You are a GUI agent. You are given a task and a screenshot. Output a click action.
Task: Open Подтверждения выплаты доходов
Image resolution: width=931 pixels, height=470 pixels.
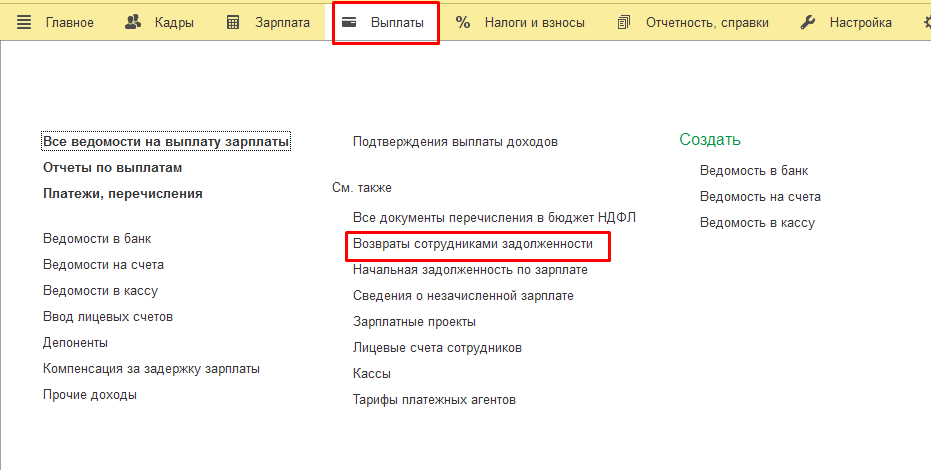pos(455,142)
